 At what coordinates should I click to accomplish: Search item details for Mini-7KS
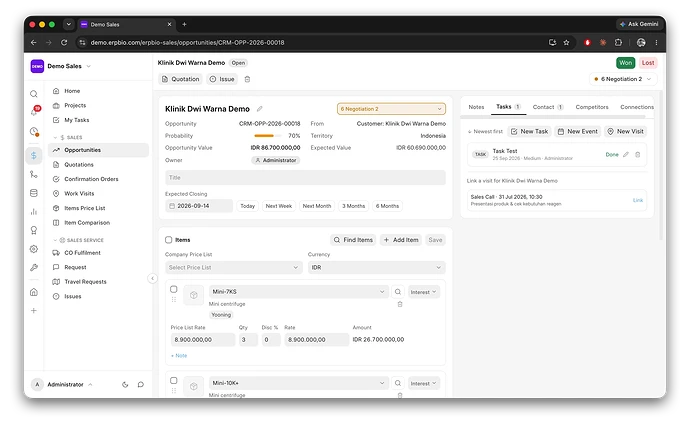pos(398,292)
